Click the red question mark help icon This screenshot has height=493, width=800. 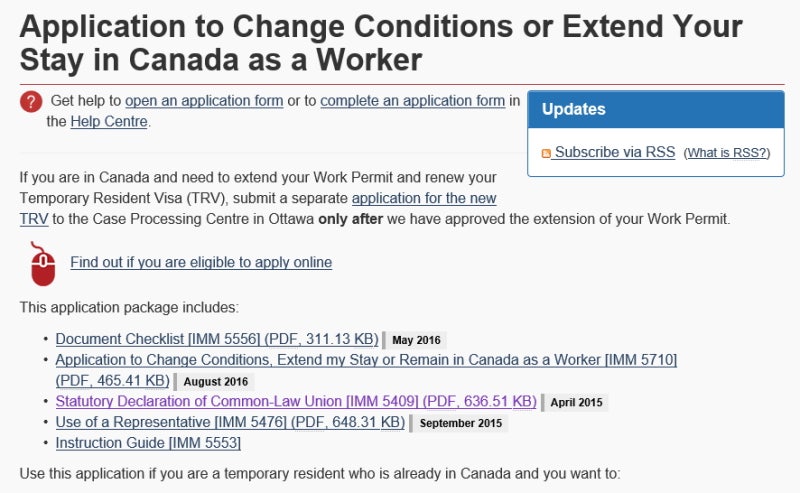31,102
